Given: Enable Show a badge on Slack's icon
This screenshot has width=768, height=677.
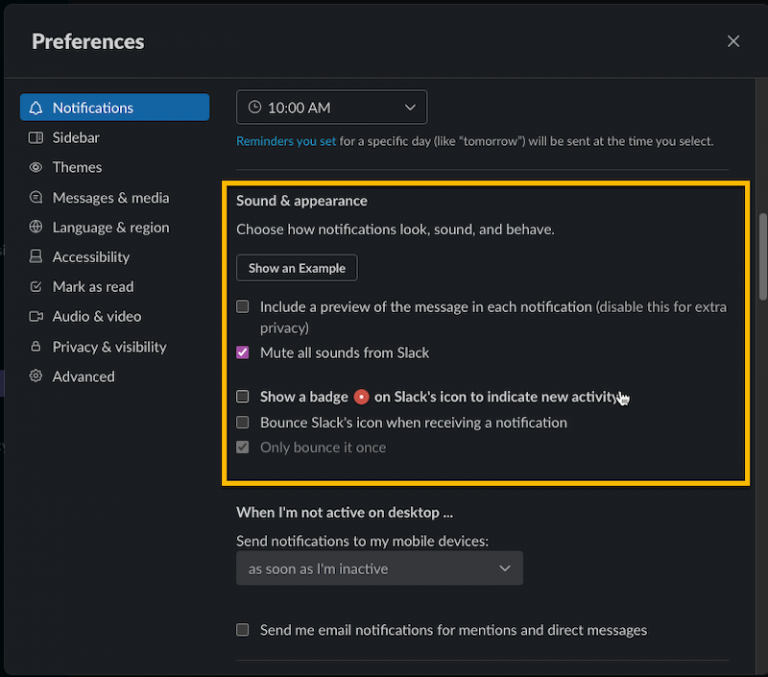Looking at the screenshot, I should [x=243, y=397].
